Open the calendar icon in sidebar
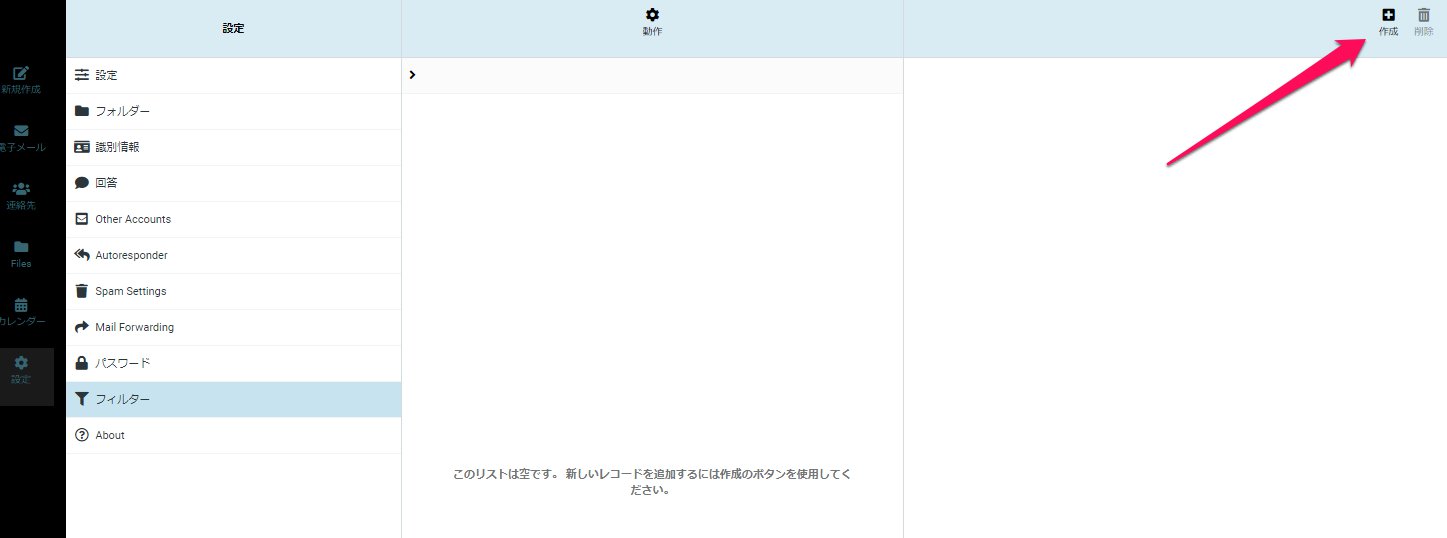The height and width of the screenshot is (538, 1447). (21, 305)
